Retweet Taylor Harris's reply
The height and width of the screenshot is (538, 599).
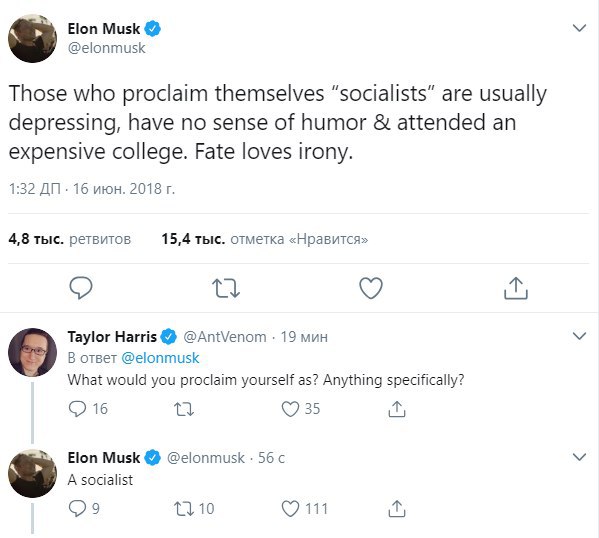pyautogui.click(x=184, y=409)
